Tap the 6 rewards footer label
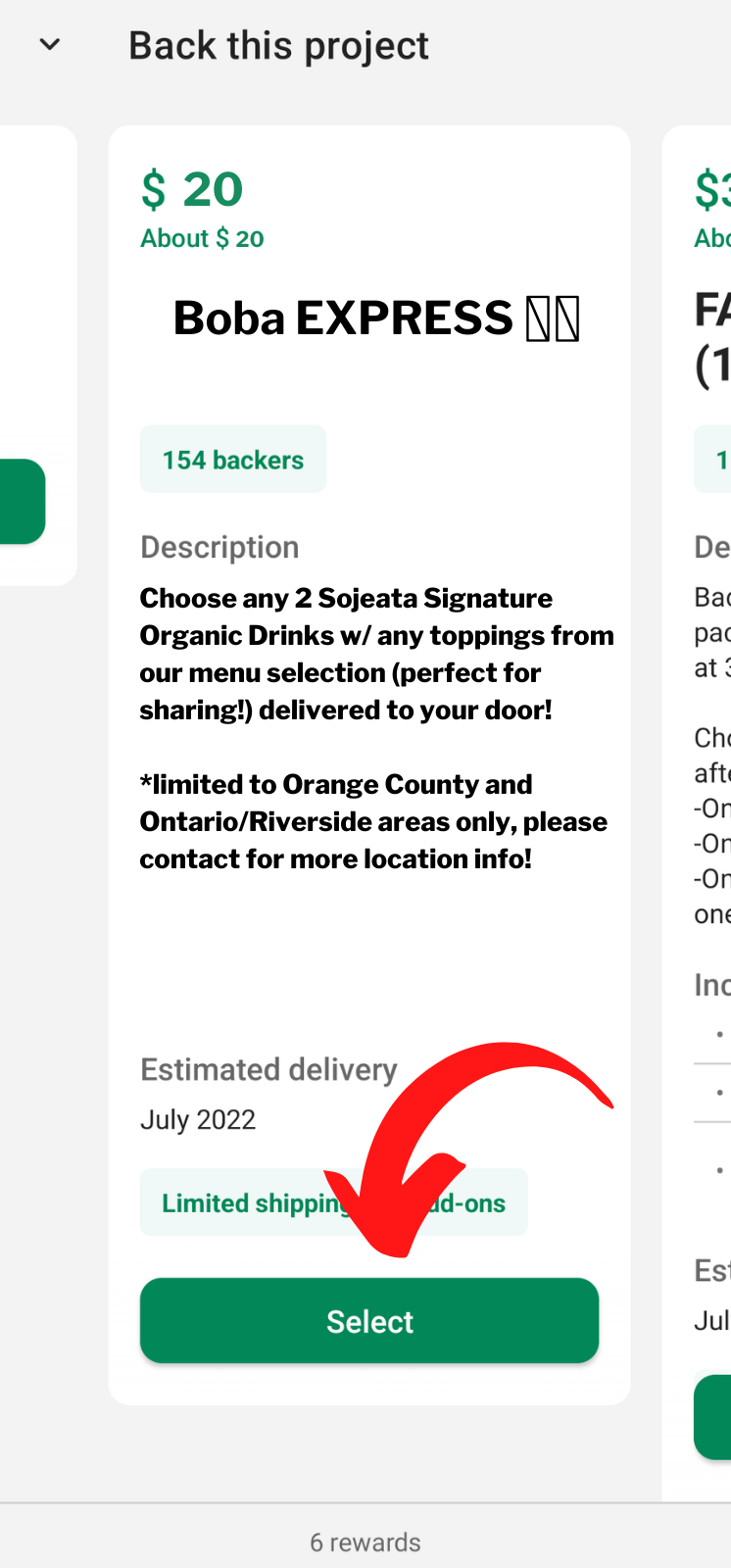This screenshot has height=1568, width=731. (x=365, y=1543)
